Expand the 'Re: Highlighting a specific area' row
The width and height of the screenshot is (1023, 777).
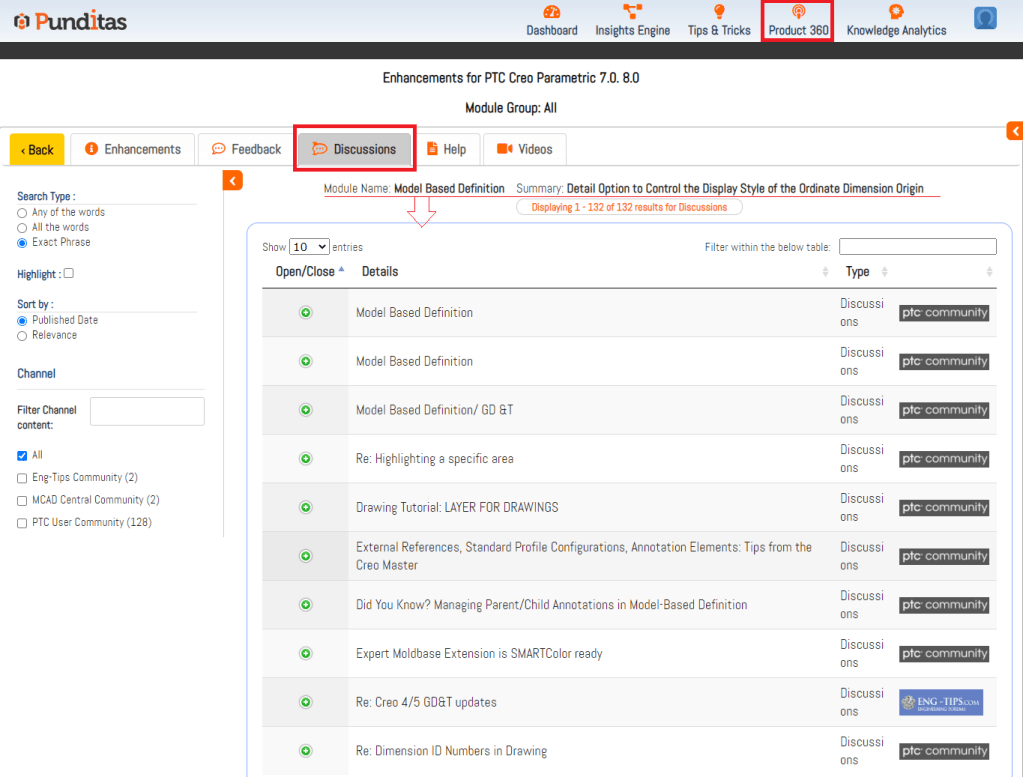306,459
